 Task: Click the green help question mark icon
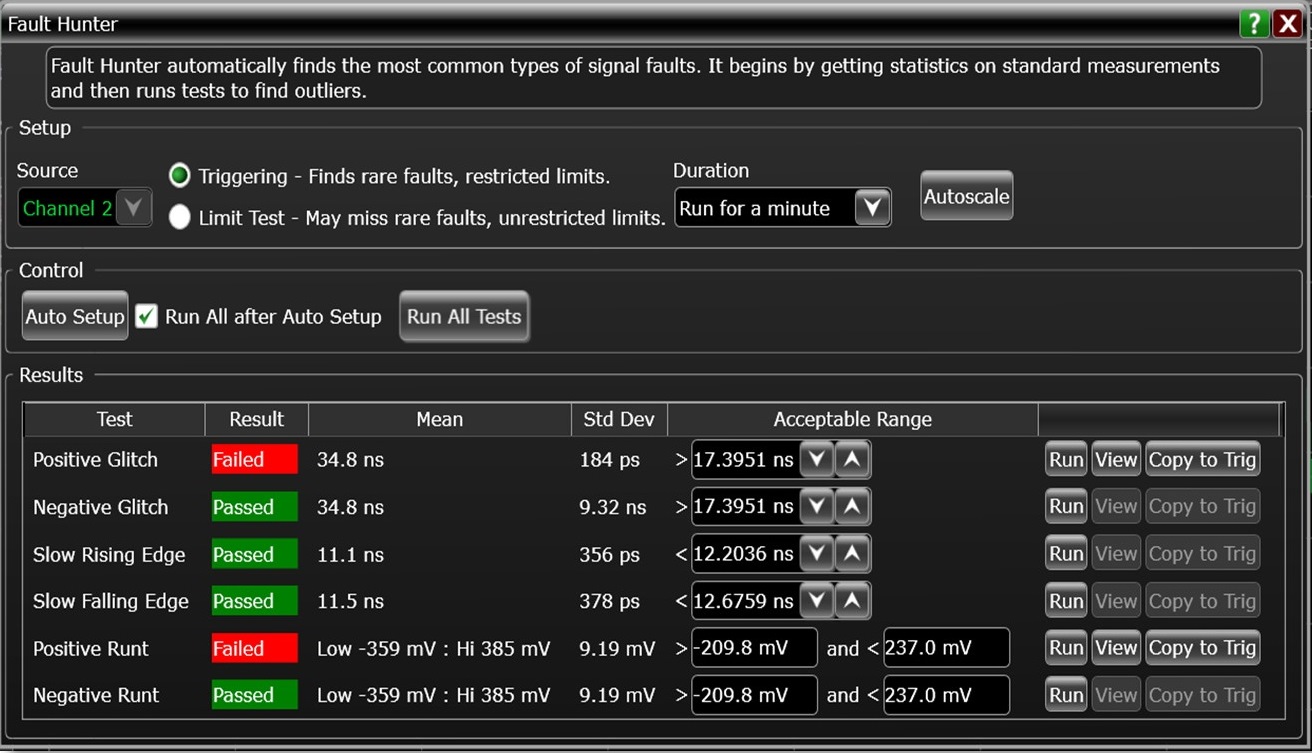tap(1253, 24)
